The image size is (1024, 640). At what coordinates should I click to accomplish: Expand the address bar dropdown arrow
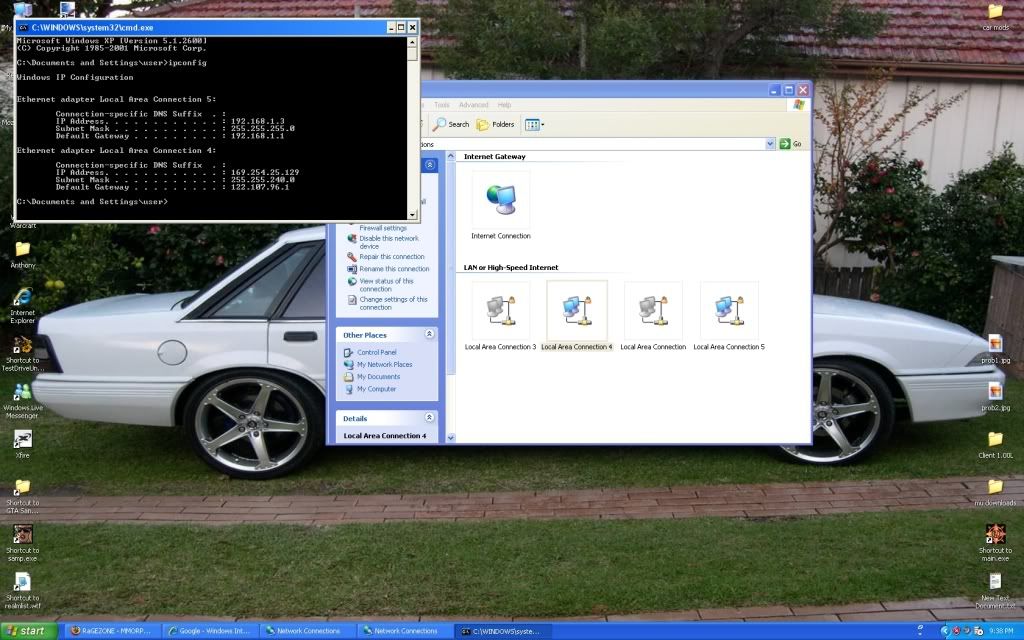point(770,144)
